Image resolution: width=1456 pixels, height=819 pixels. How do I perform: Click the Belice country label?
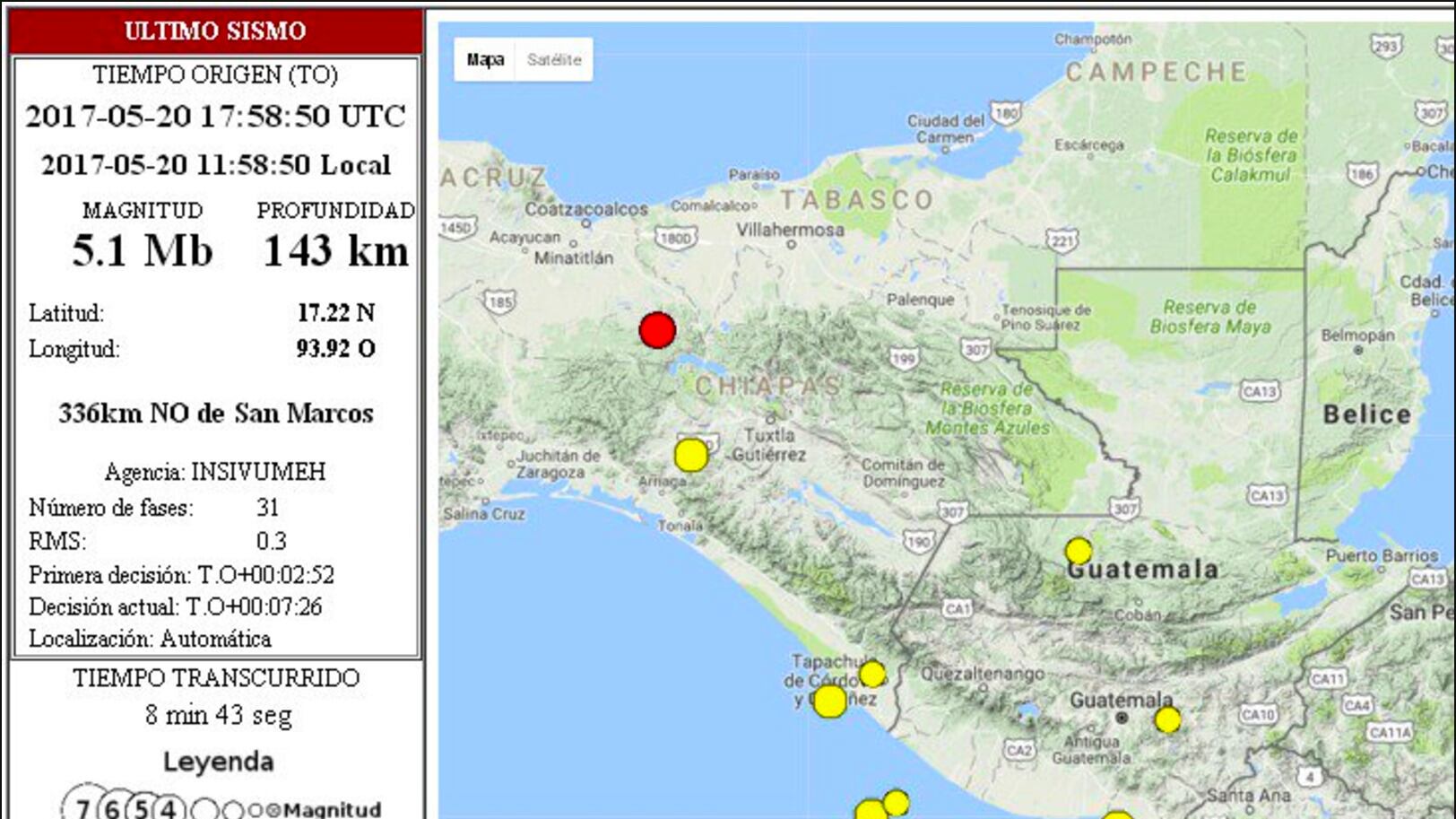pos(1367,414)
